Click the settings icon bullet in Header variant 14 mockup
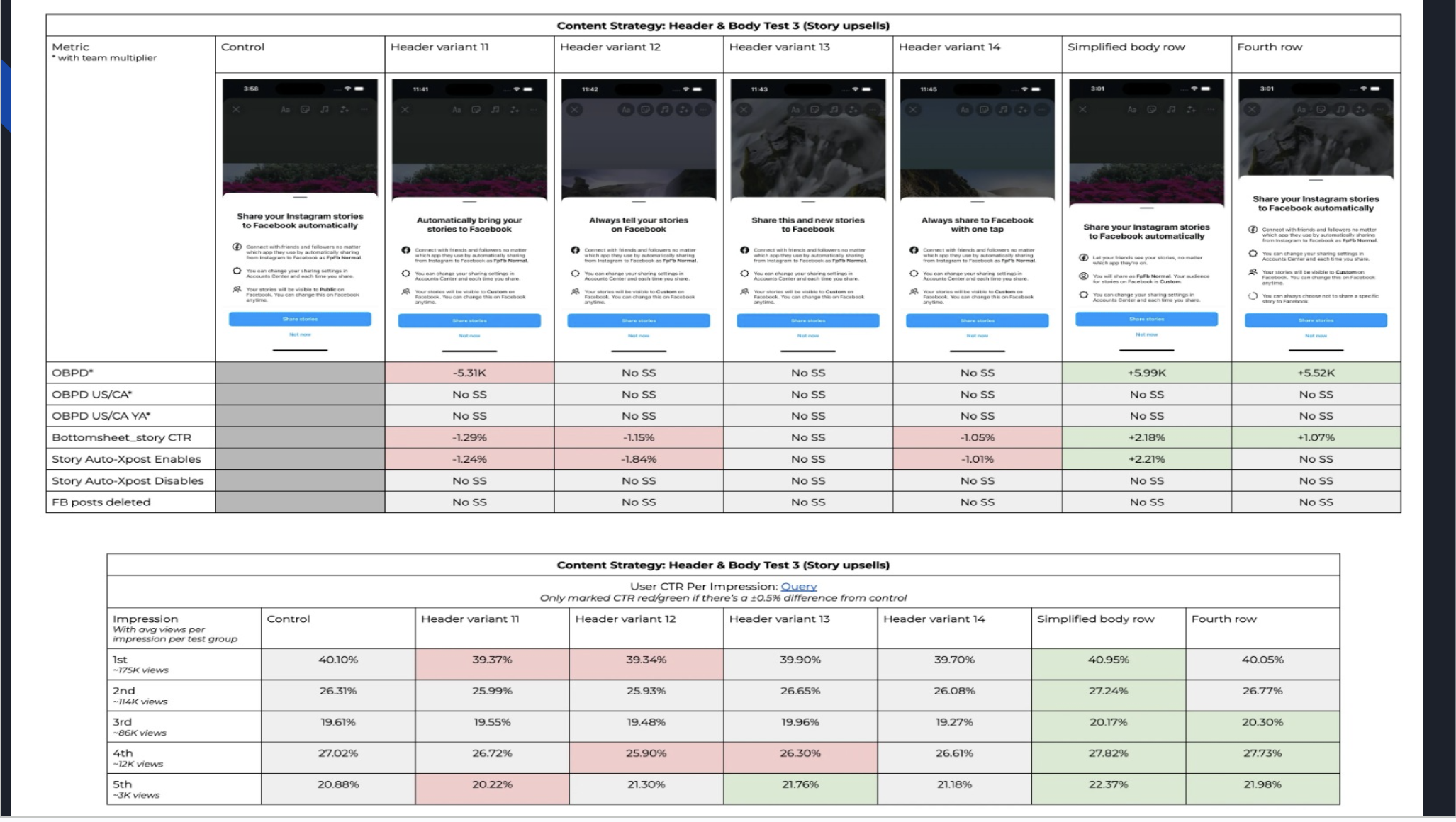 (x=914, y=274)
